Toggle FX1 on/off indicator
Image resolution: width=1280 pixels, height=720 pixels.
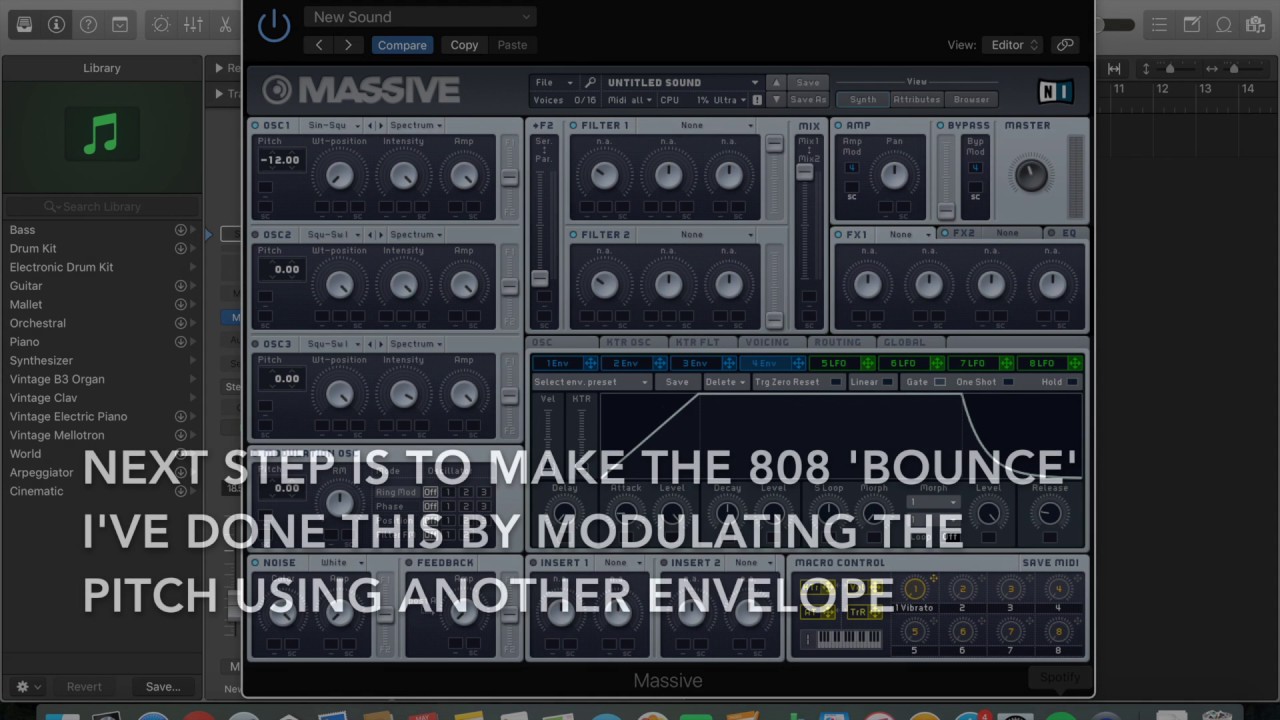coord(838,235)
